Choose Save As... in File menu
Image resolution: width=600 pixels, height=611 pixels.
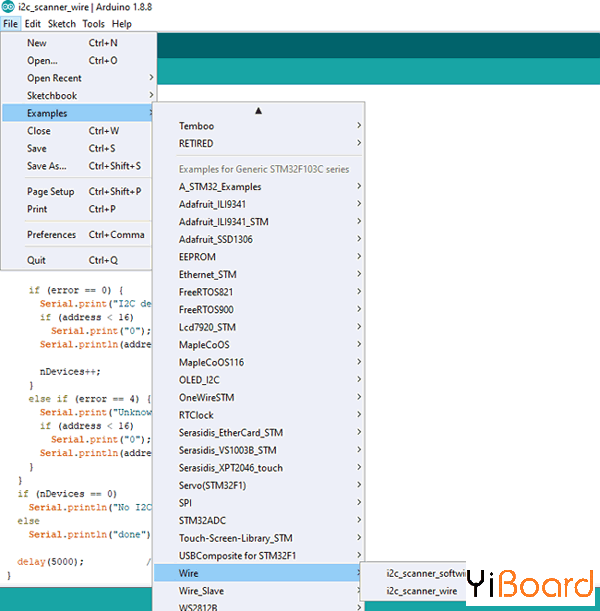pyautogui.click(x=46, y=166)
